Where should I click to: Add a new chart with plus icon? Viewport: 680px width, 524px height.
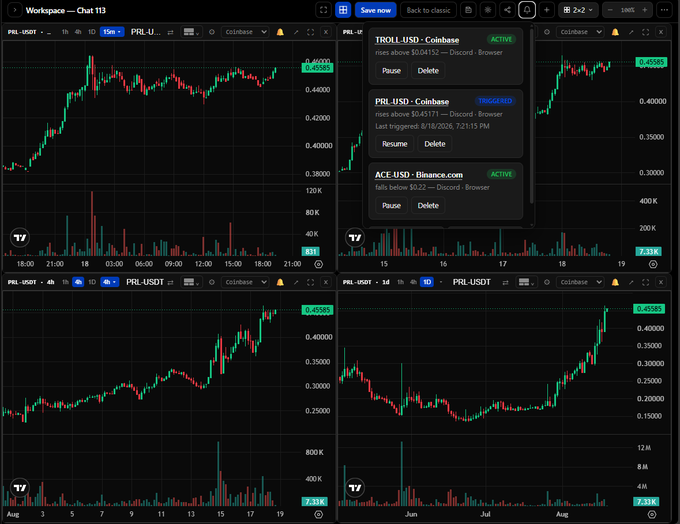[x=546, y=10]
